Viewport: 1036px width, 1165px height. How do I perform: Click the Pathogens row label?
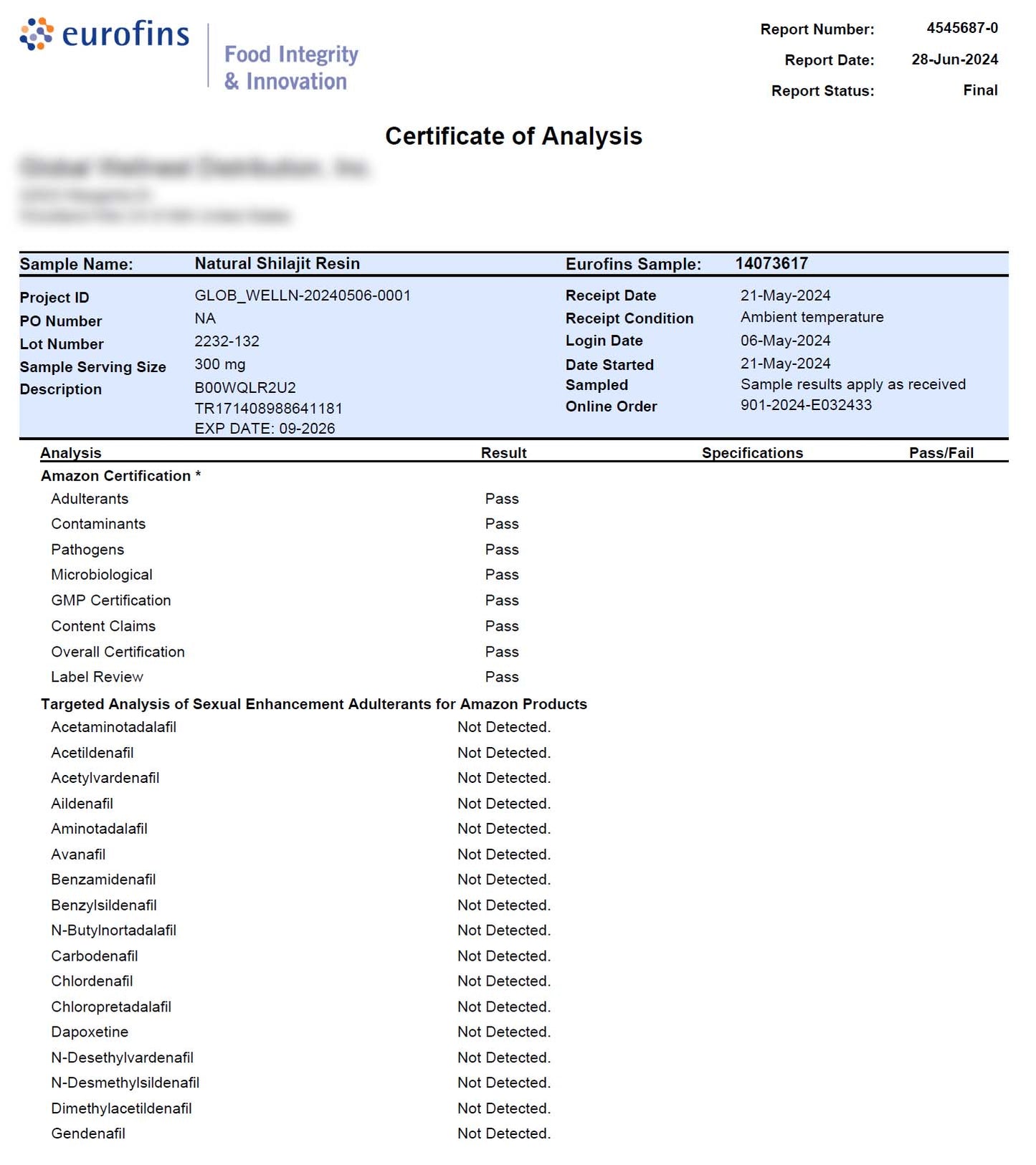[87, 550]
